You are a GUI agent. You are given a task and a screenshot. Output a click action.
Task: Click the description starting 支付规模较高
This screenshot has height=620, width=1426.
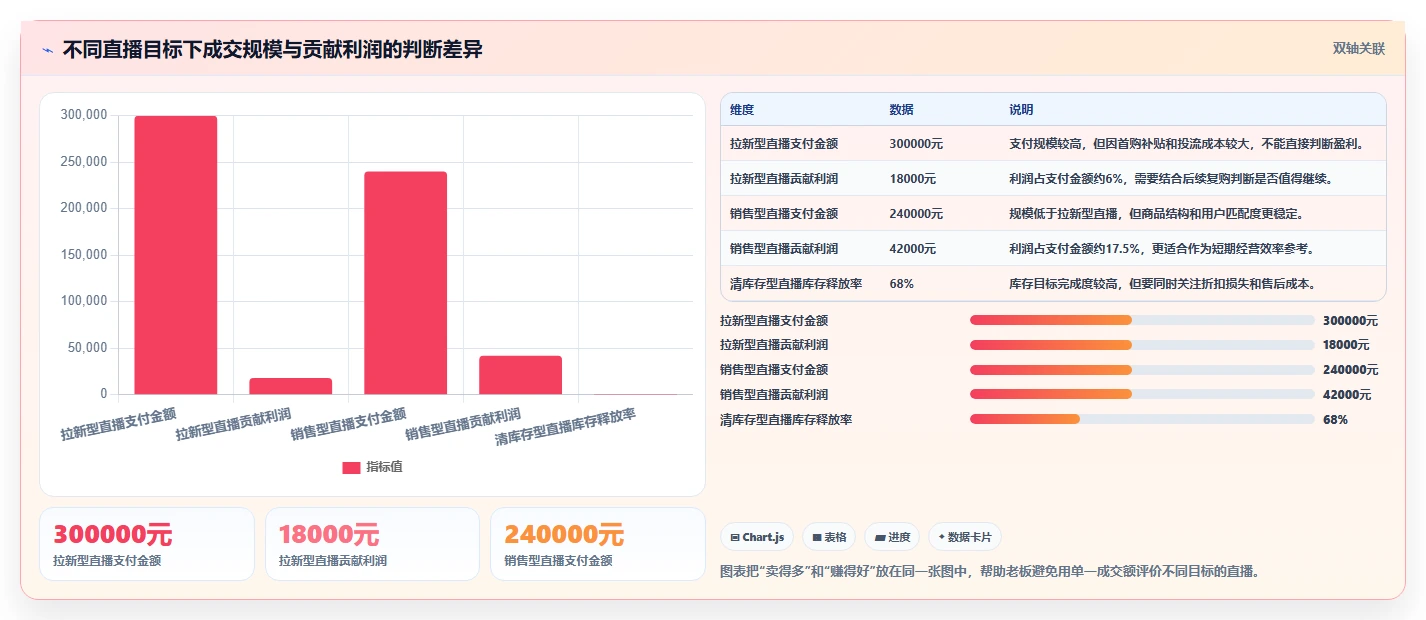(x=1186, y=144)
